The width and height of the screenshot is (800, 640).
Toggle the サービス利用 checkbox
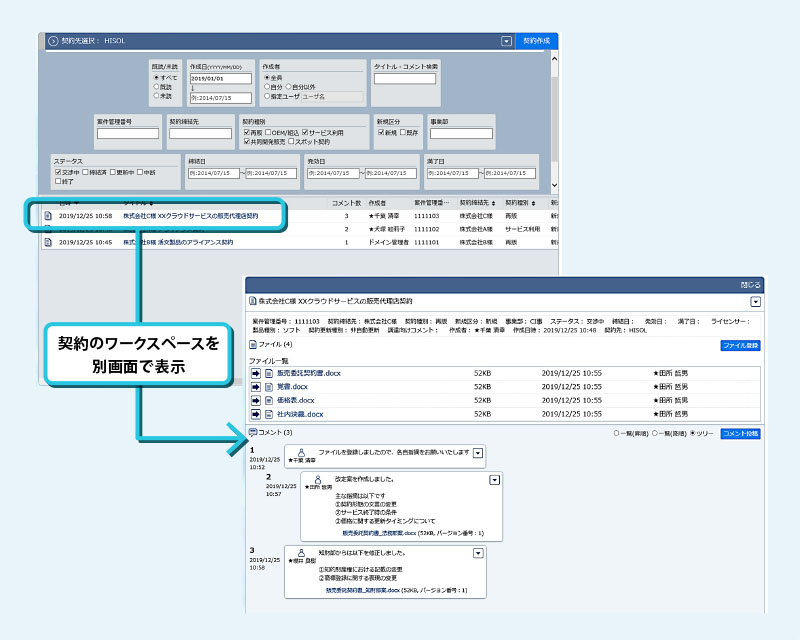305,132
